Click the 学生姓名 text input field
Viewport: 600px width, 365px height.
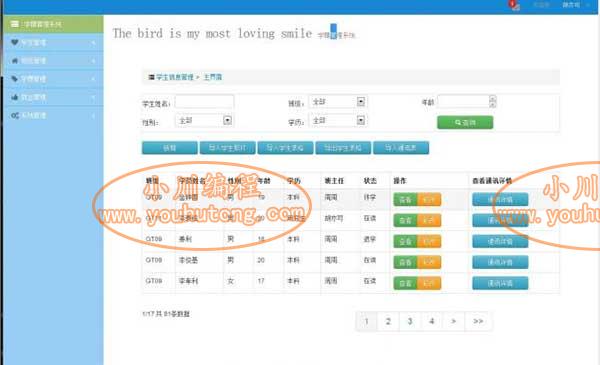(x=204, y=102)
